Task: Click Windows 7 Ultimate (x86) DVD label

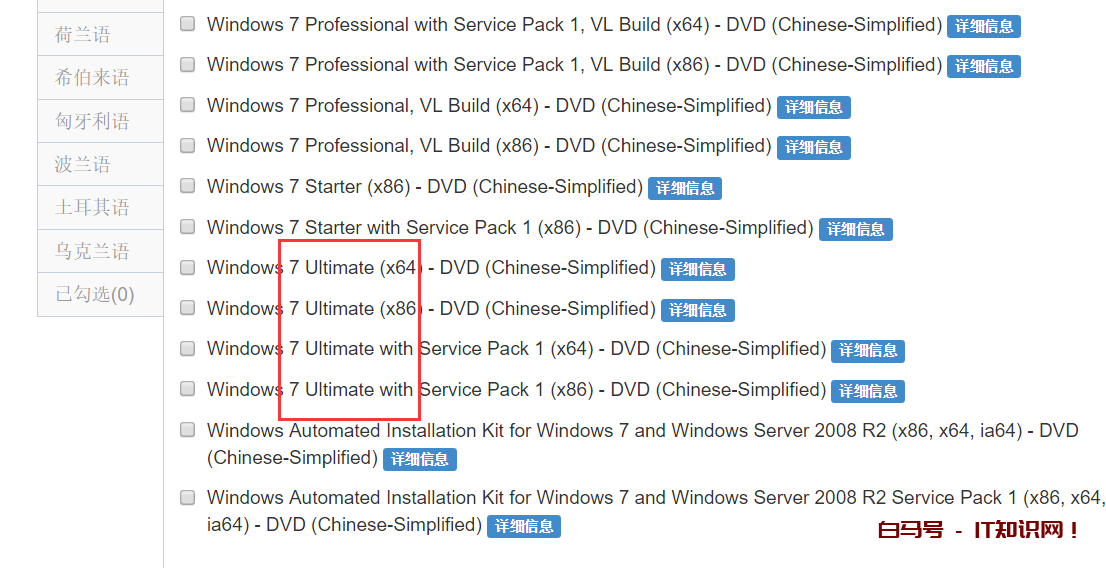Action: [430, 308]
